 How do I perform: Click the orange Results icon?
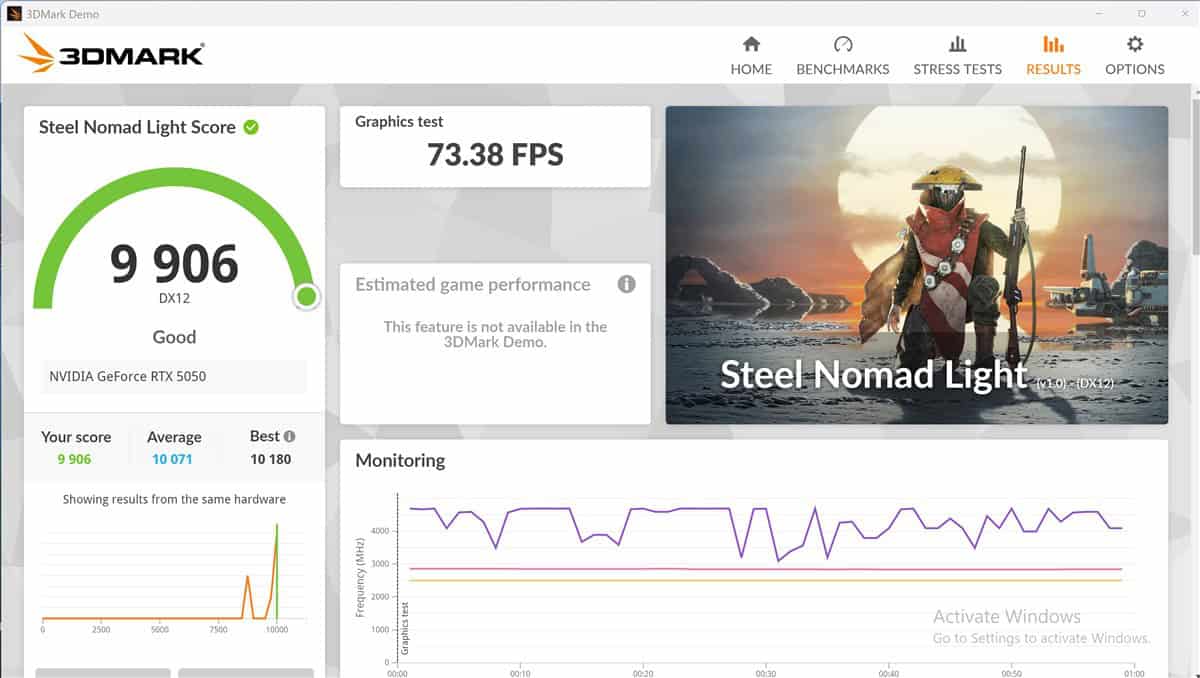coord(1053,45)
